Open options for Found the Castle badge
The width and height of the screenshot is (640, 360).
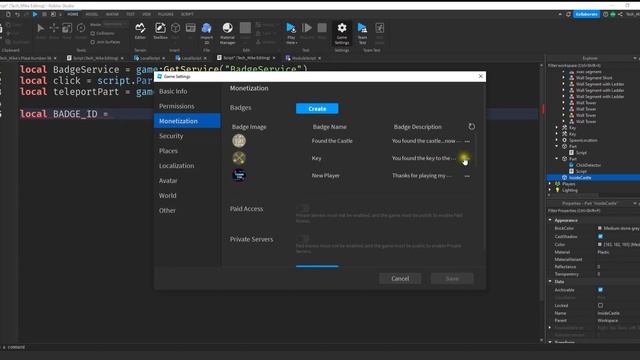[x=467, y=141]
